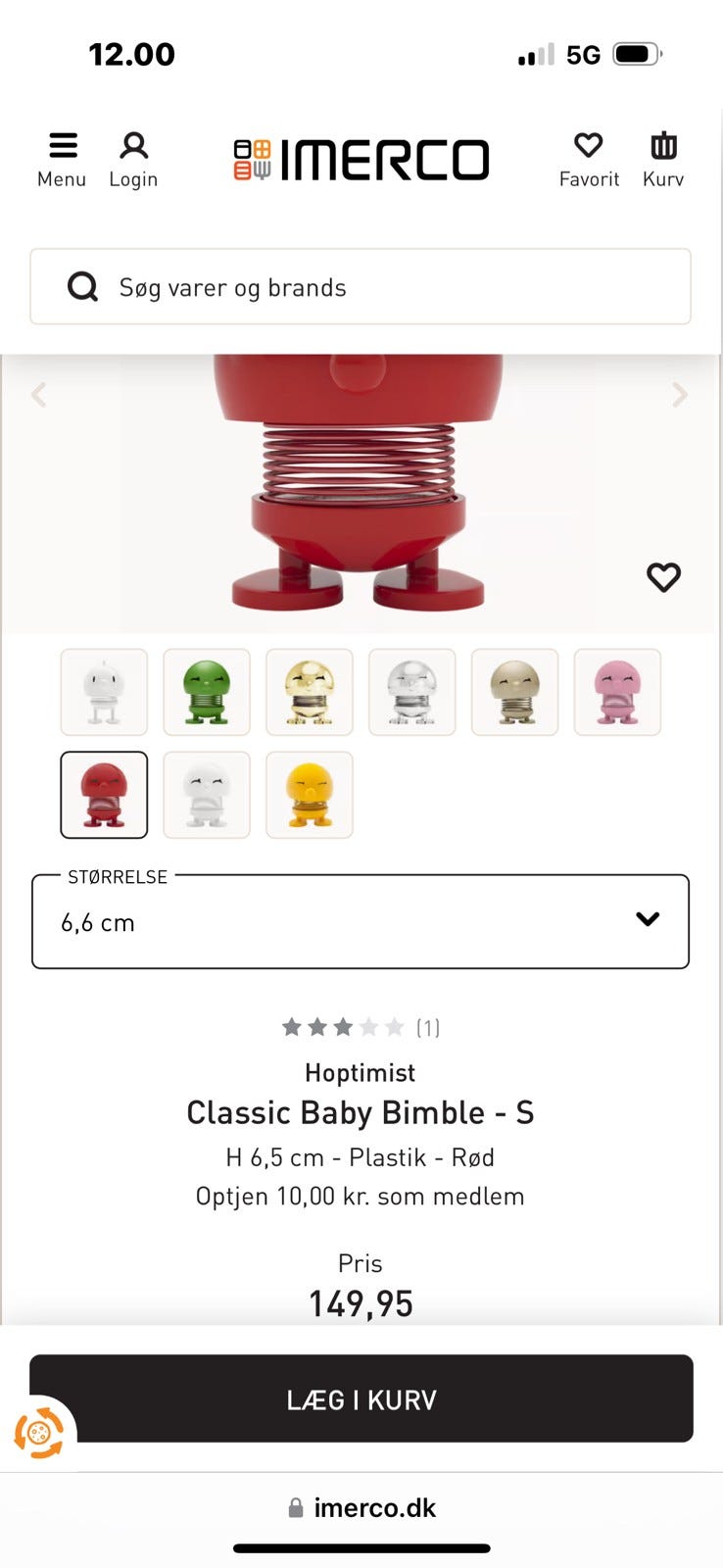Image resolution: width=723 pixels, height=1568 pixels.
Task: Expand the Størrelse 6,6 cm dropdown
Action: click(x=361, y=921)
